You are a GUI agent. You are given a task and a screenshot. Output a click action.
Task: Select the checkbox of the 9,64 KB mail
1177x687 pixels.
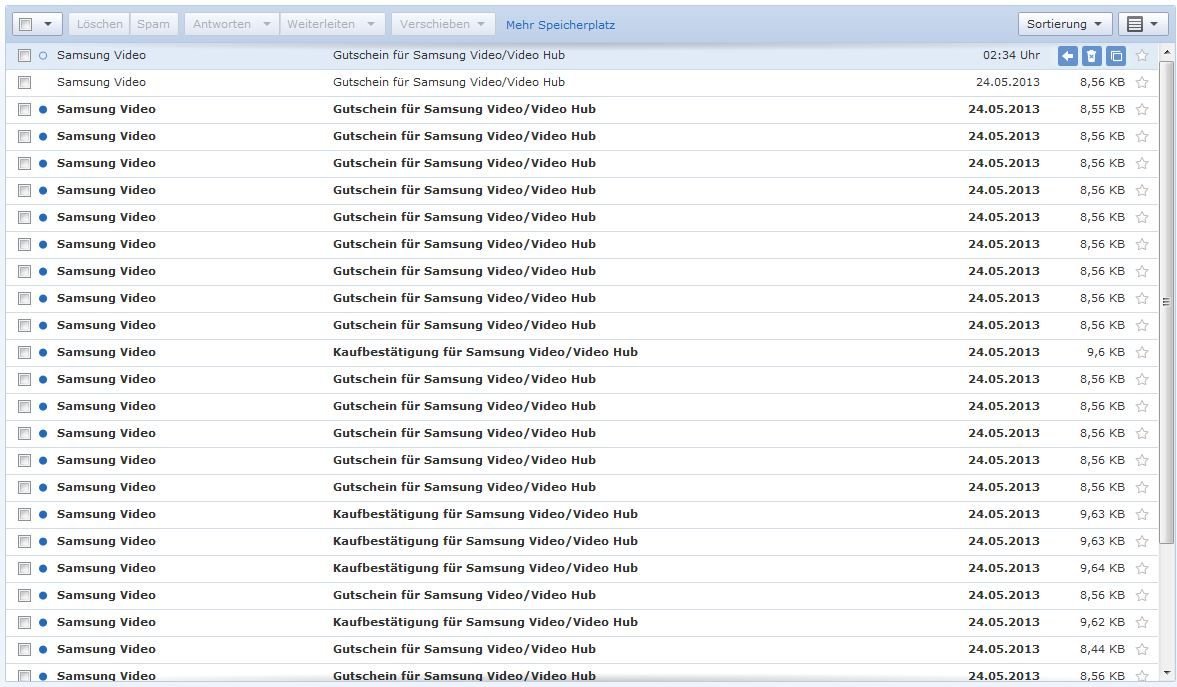pyautogui.click(x=25, y=569)
